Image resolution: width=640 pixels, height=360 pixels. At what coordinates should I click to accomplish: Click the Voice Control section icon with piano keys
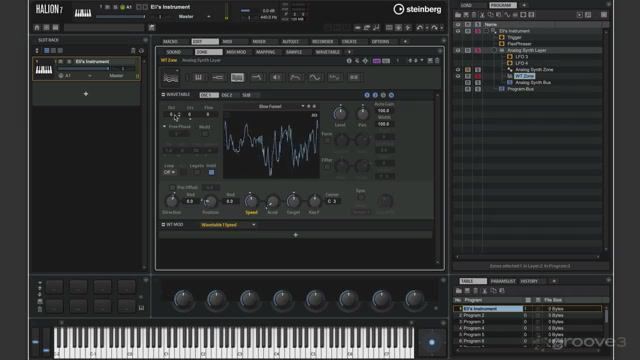pos(198,77)
